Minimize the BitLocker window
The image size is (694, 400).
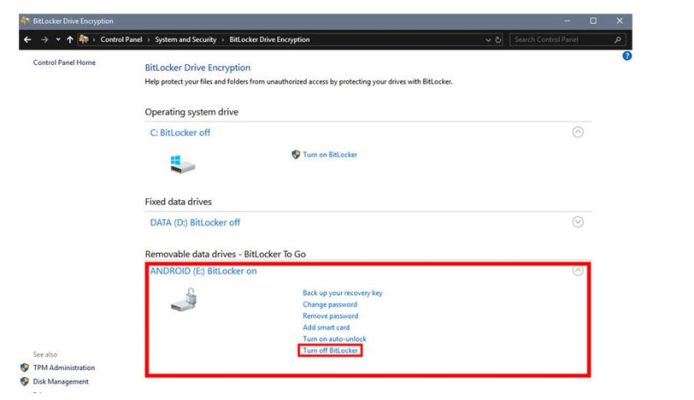click(x=567, y=21)
